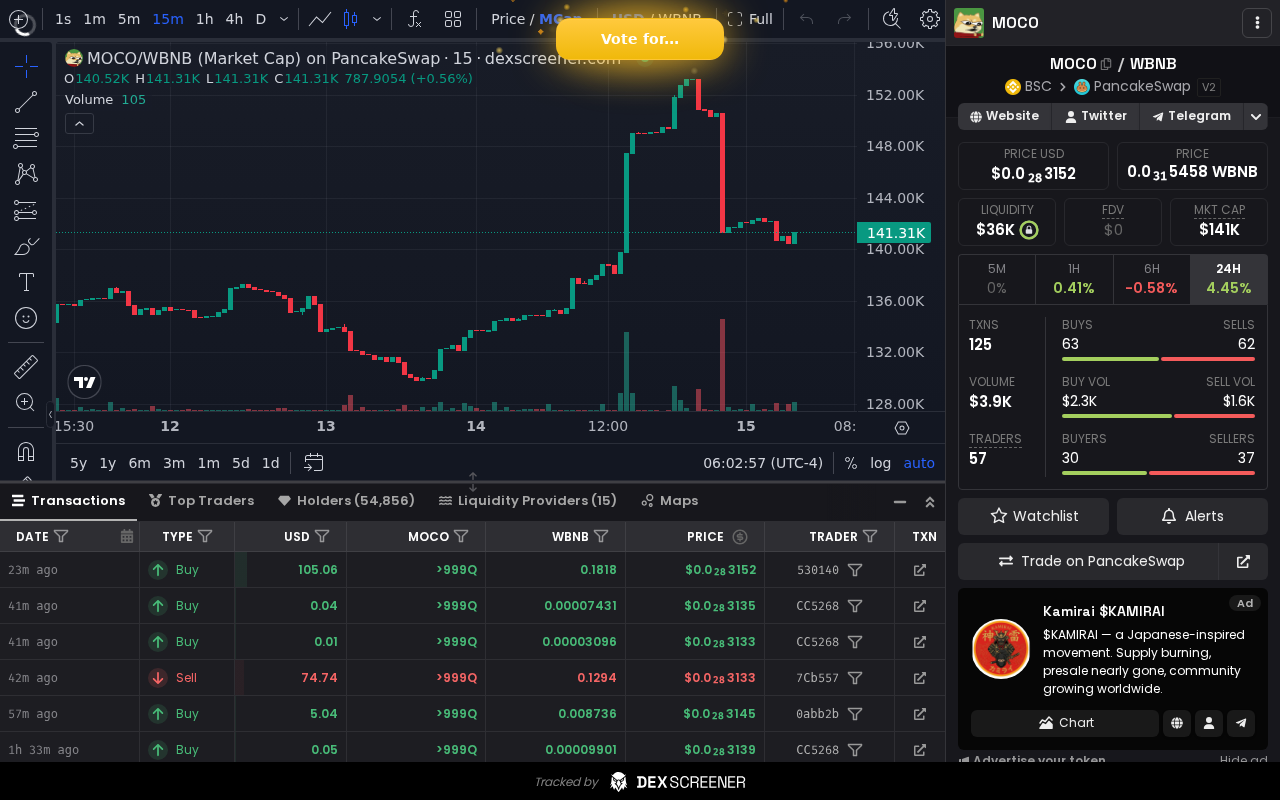Toggle the PRICE column currency

coord(740,537)
